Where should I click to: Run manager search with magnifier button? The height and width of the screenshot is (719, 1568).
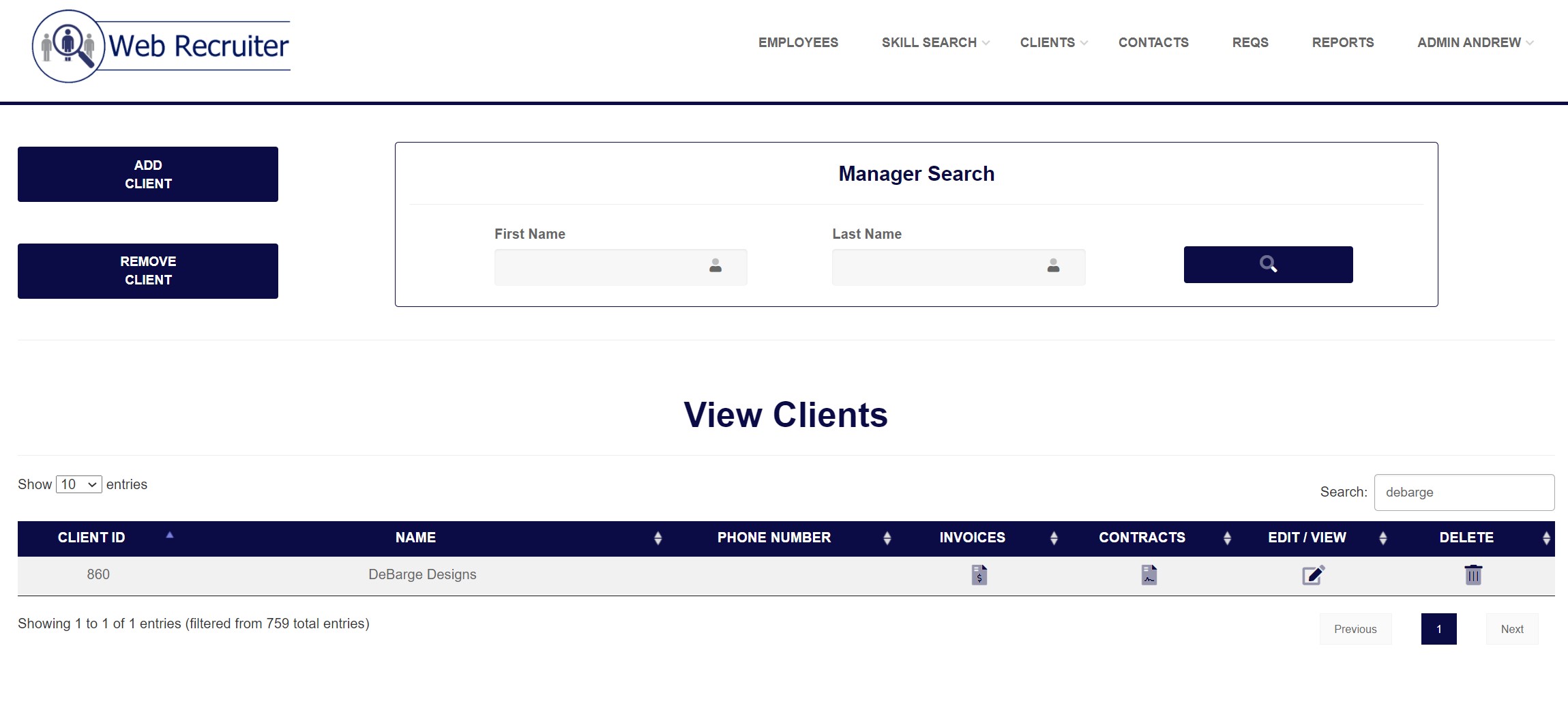[x=1267, y=265]
